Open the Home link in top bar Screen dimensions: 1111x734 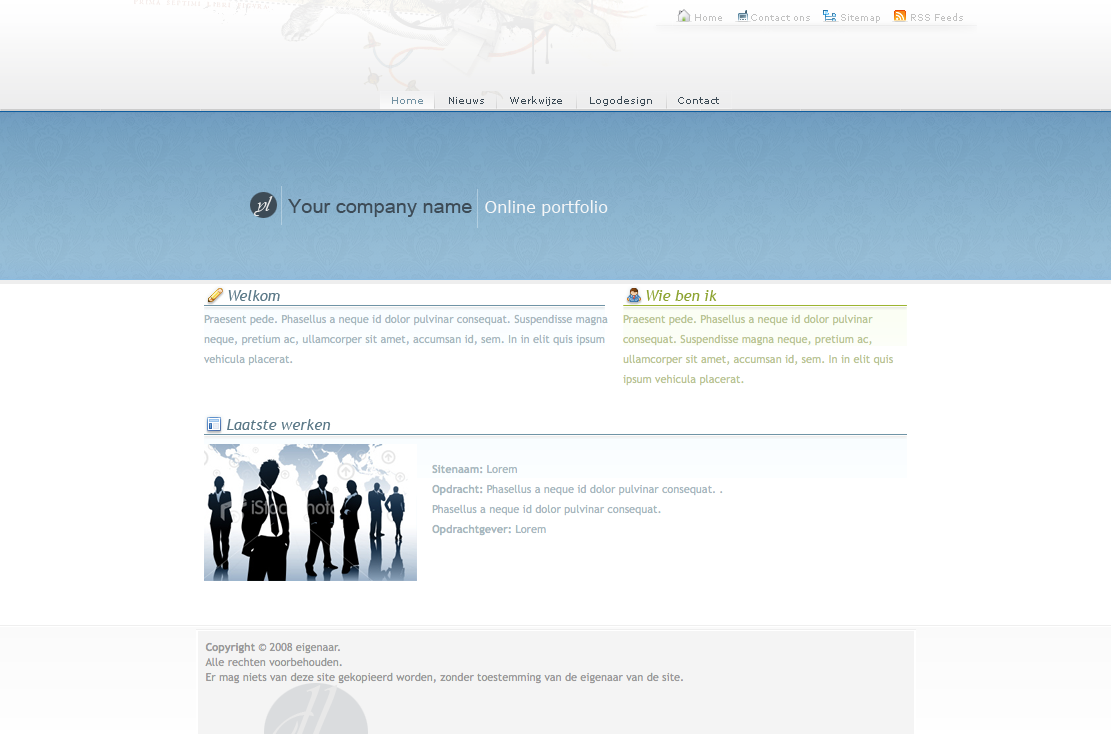[708, 18]
